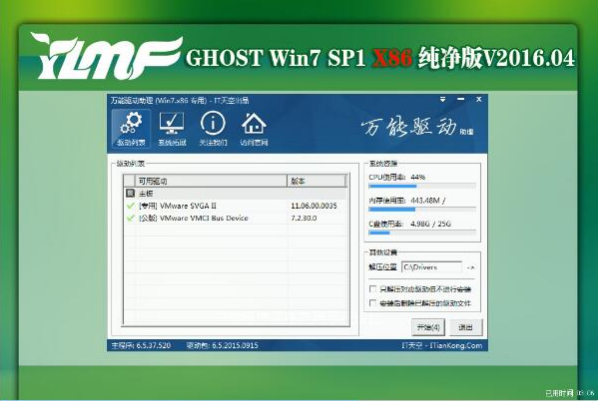Toggle the 主板 group checkbox
The height and width of the screenshot is (401, 598).
tap(130, 193)
